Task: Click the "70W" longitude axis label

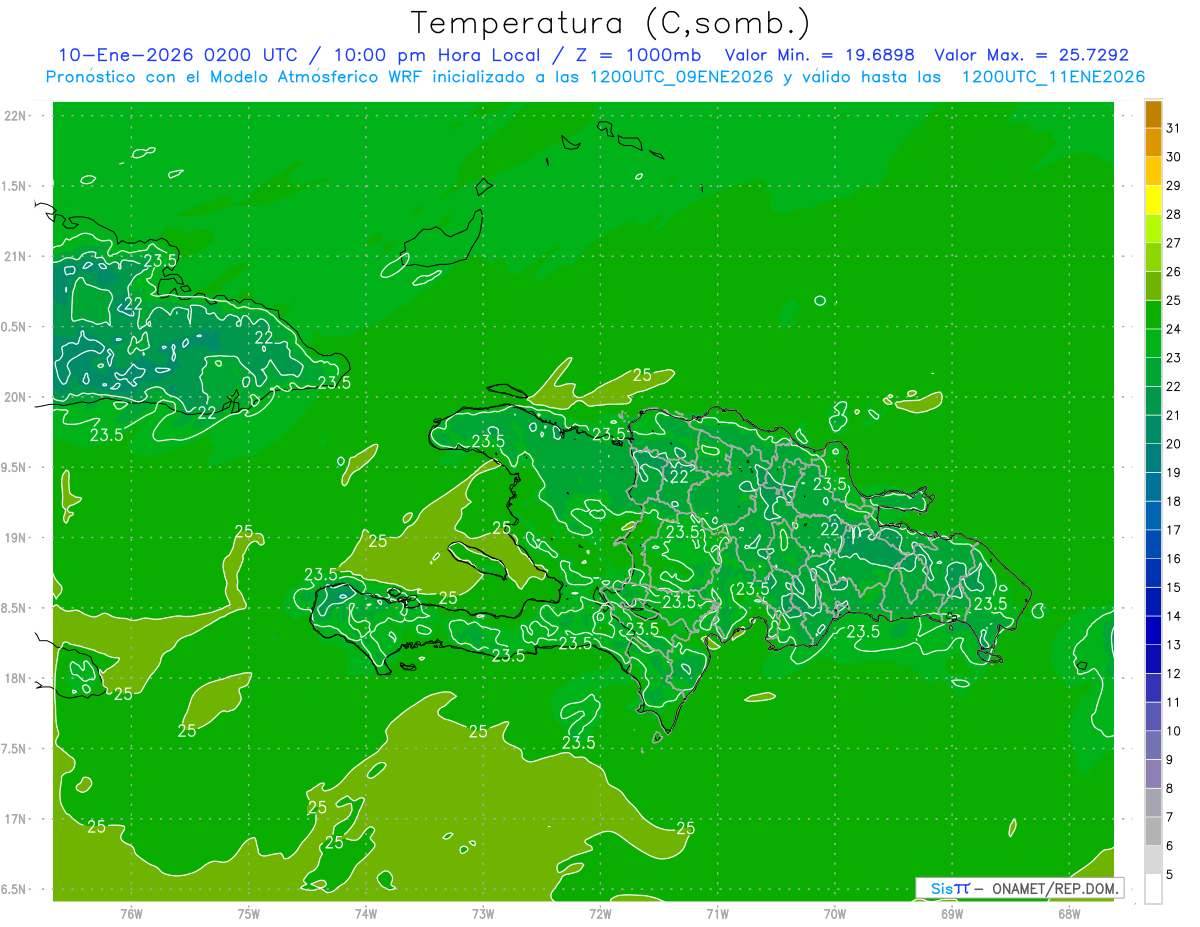Action: pos(835,914)
